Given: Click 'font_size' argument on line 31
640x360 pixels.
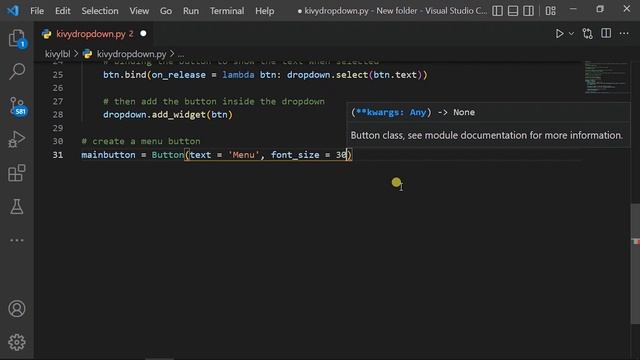Looking at the screenshot, I should click(x=295, y=155).
